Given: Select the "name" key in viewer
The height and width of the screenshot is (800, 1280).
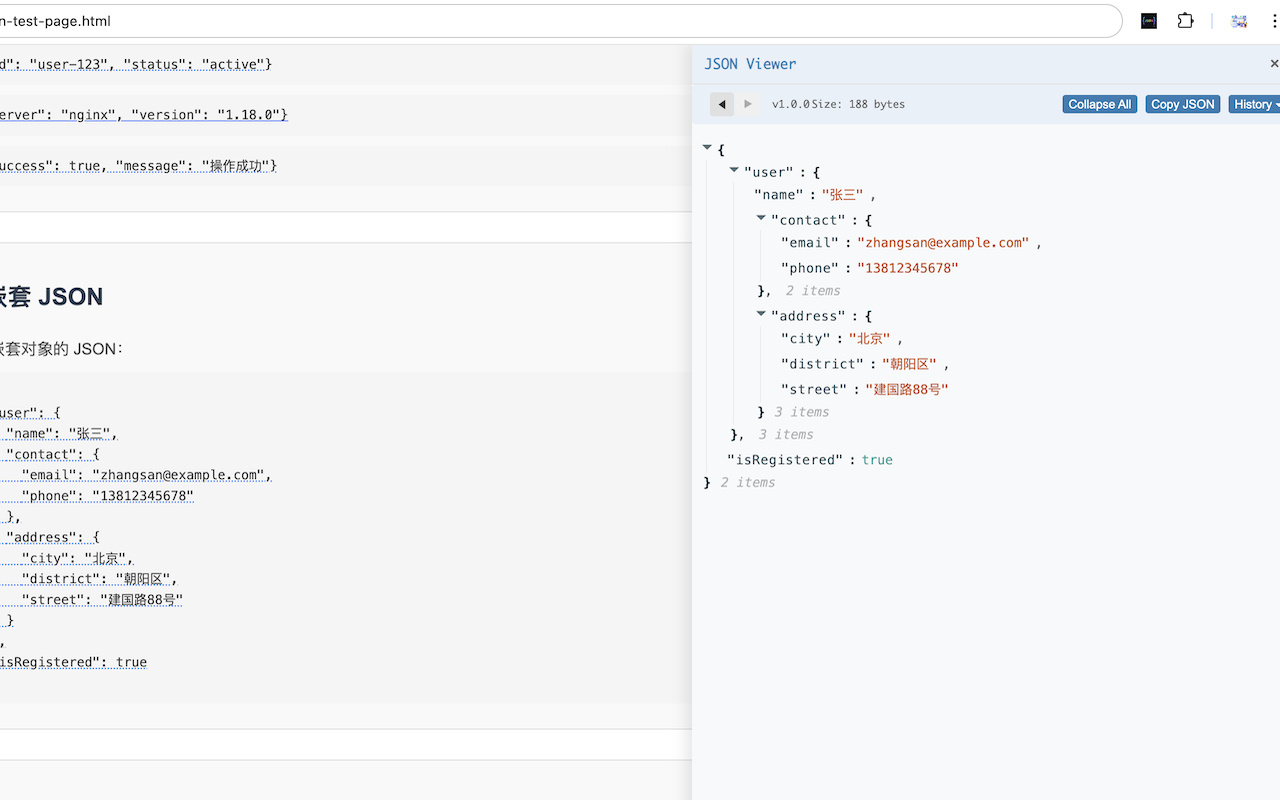Looking at the screenshot, I should pos(778,195).
